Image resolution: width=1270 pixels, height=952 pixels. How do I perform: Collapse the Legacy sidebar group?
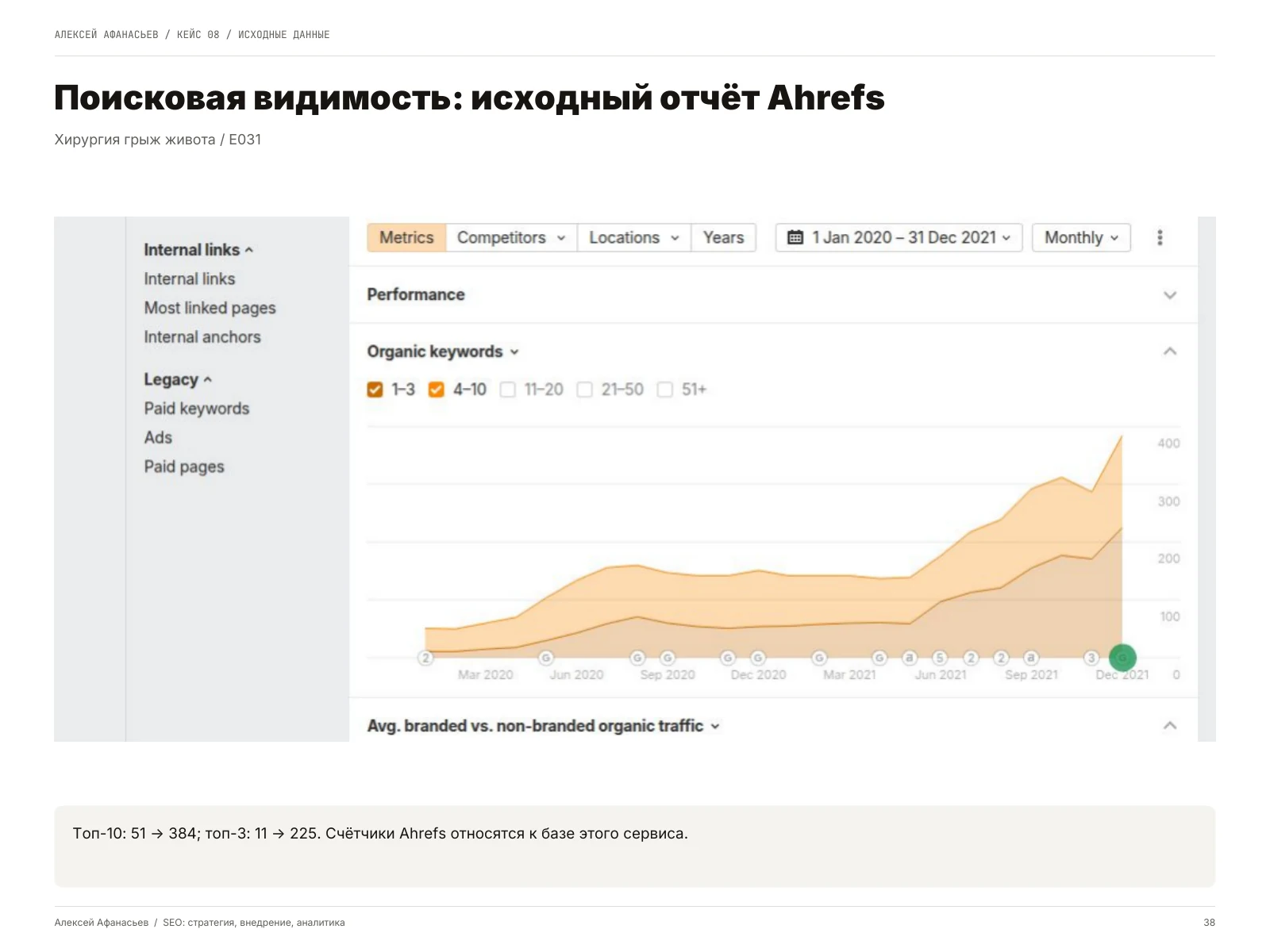[x=178, y=380]
